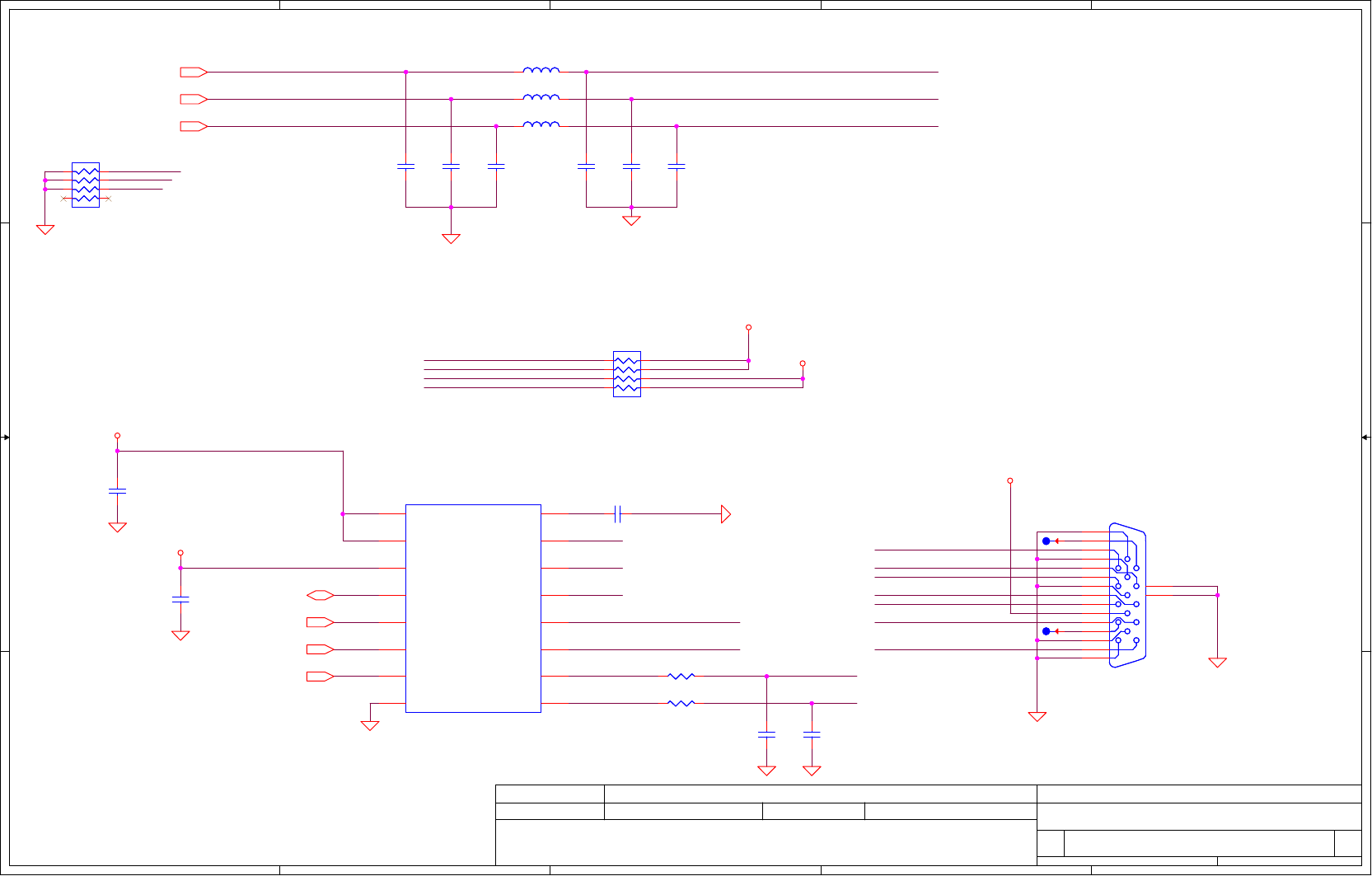Click the inductor on the third signal line
This screenshot has width=1372, height=876.
[541, 124]
